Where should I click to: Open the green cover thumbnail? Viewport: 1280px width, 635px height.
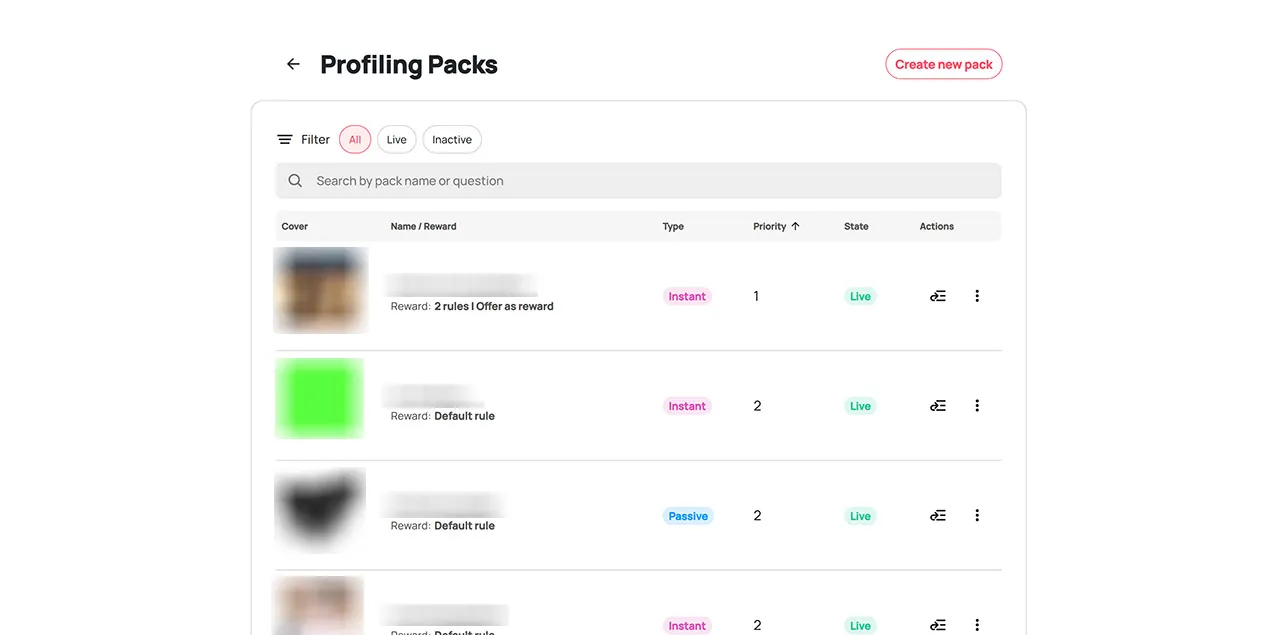[319, 398]
